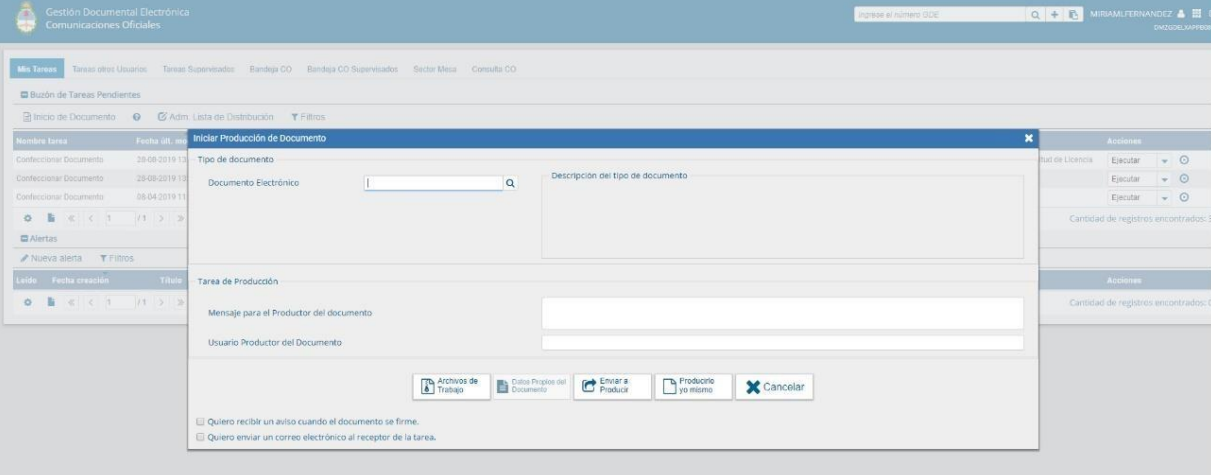The width and height of the screenshot is (1211, 475).
Task: Enable notification when the document is signed
Action: [x=201, y=422]
